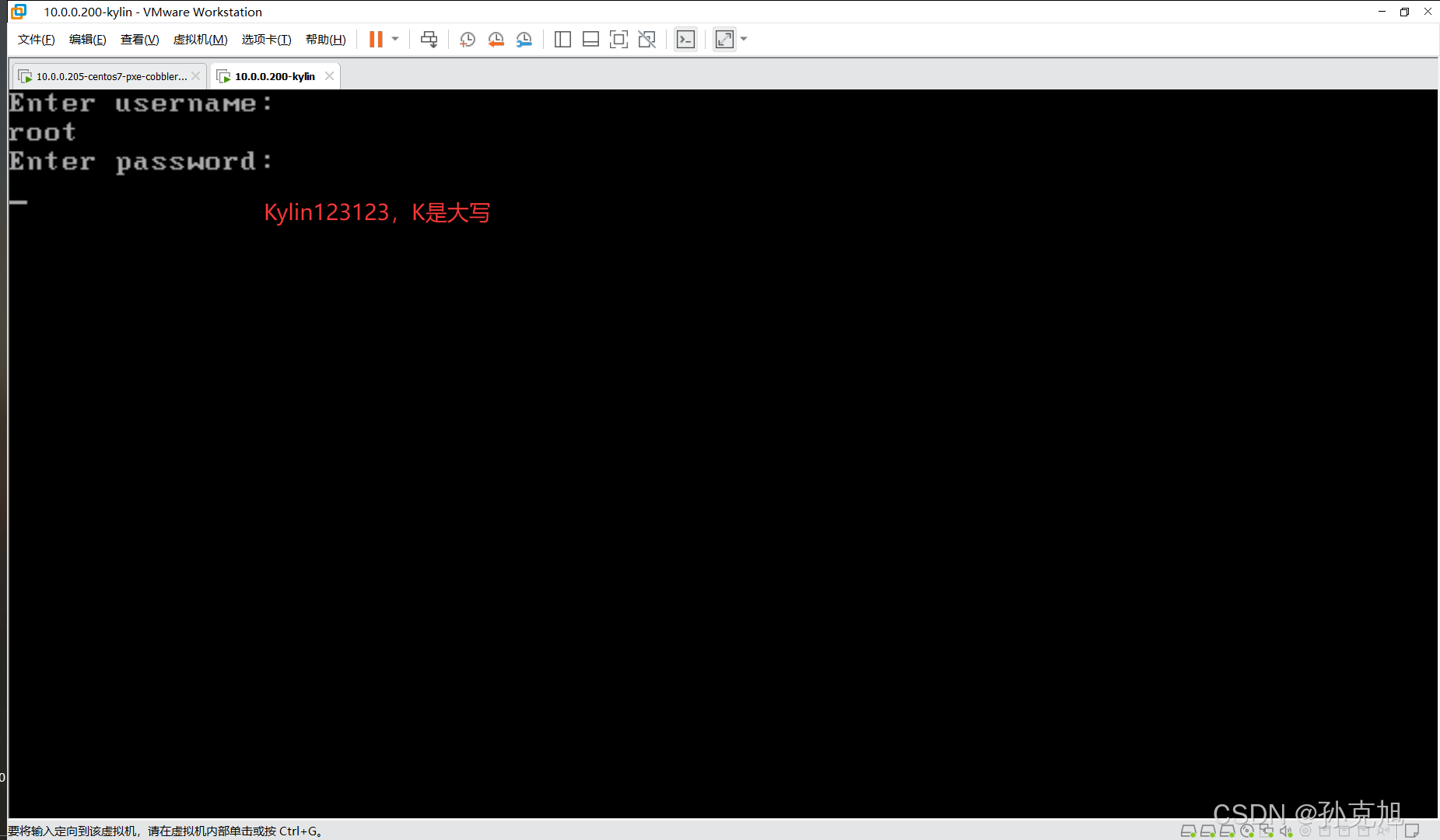Open the 查看(V) menu
The width and height of the screenshot is (1440, 840).
pos(139,40)
